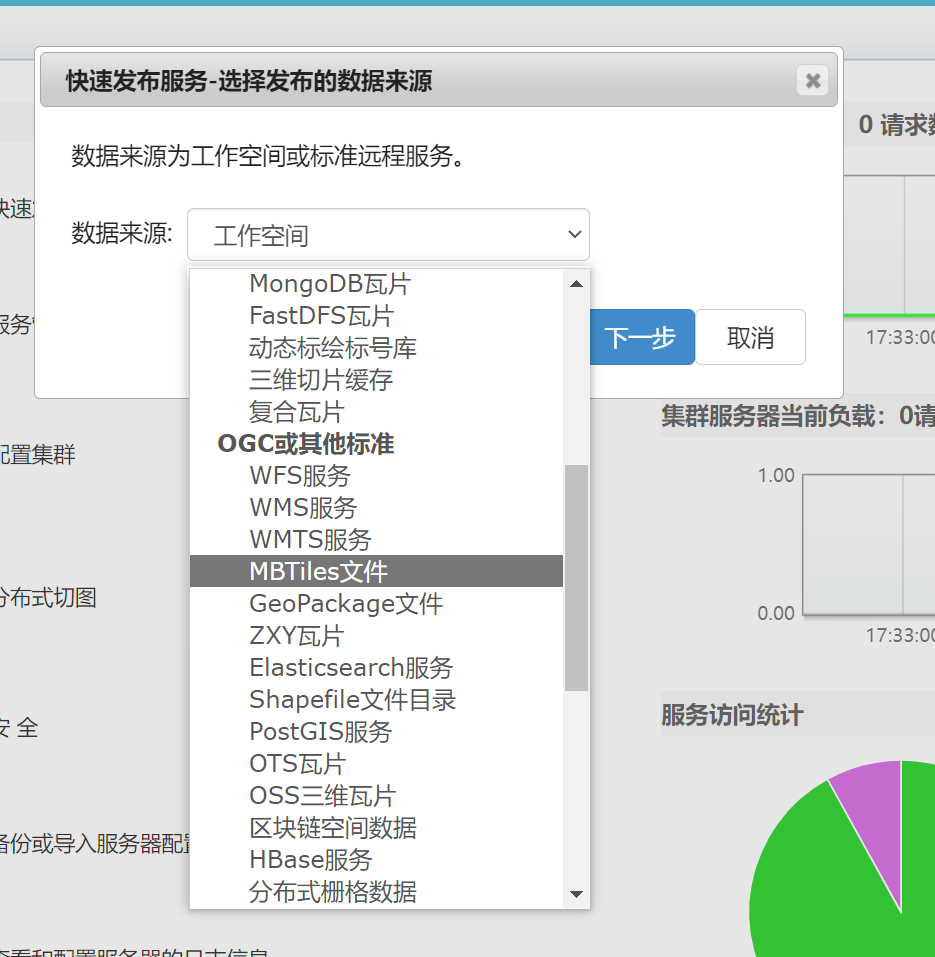Select HBase服务 option
Image resolution: width=935 pixels, height=957 pixels.
click(376, 859)
